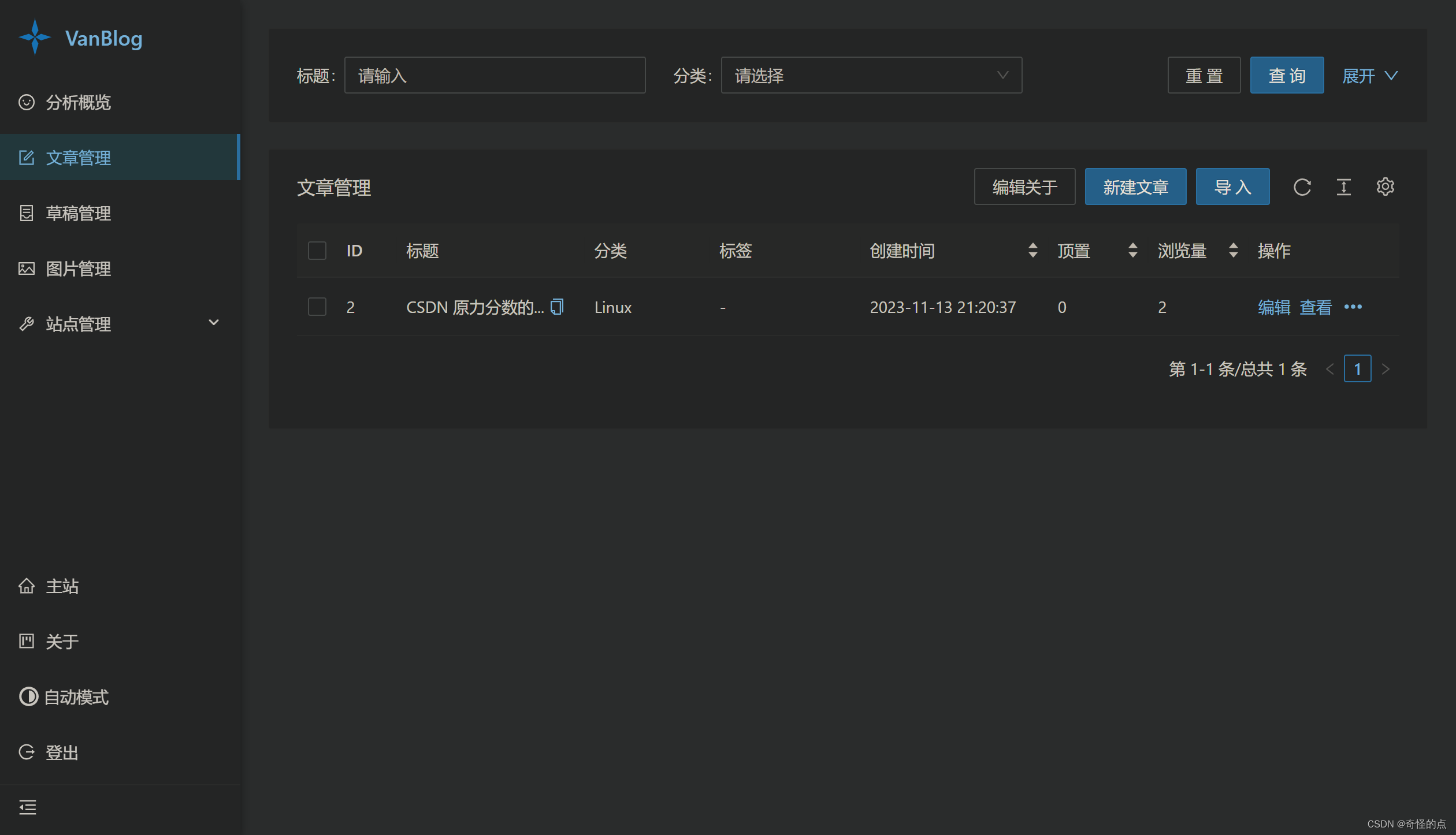Click the refresh icon above the article table
Viewport: 1456px width, 835px height.
point(1302,187)
